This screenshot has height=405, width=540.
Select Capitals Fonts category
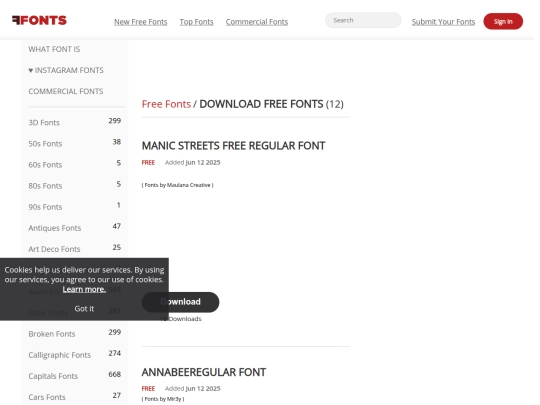point(53,376)
